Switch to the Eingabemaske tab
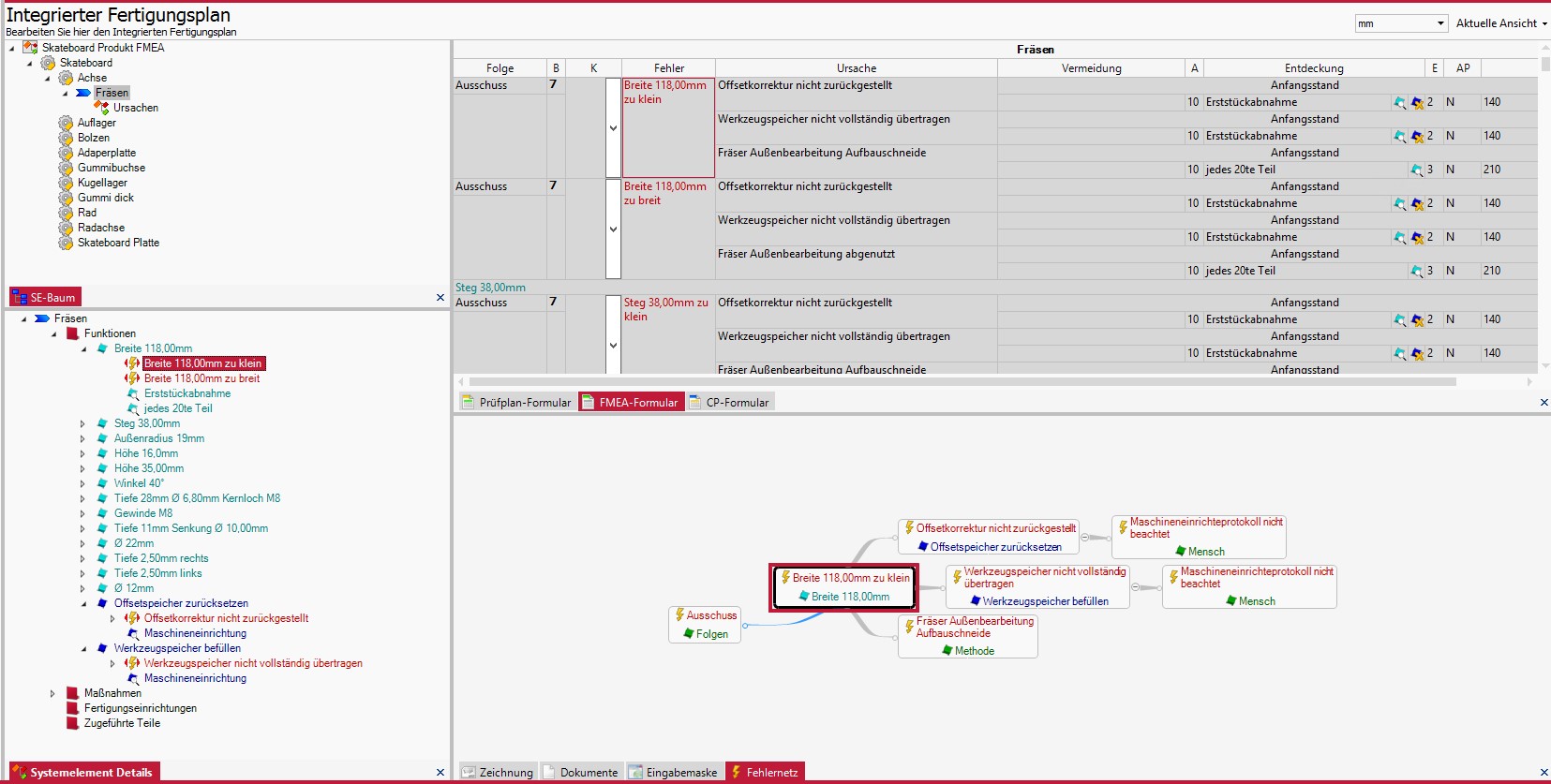1551x784 pixels. pyautogui.click(x=673, y=772)
